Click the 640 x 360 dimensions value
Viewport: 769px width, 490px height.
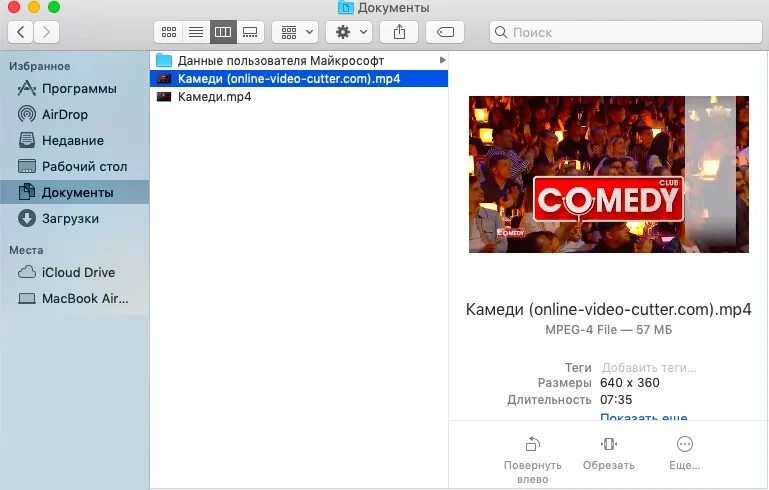tap(630, 383)
